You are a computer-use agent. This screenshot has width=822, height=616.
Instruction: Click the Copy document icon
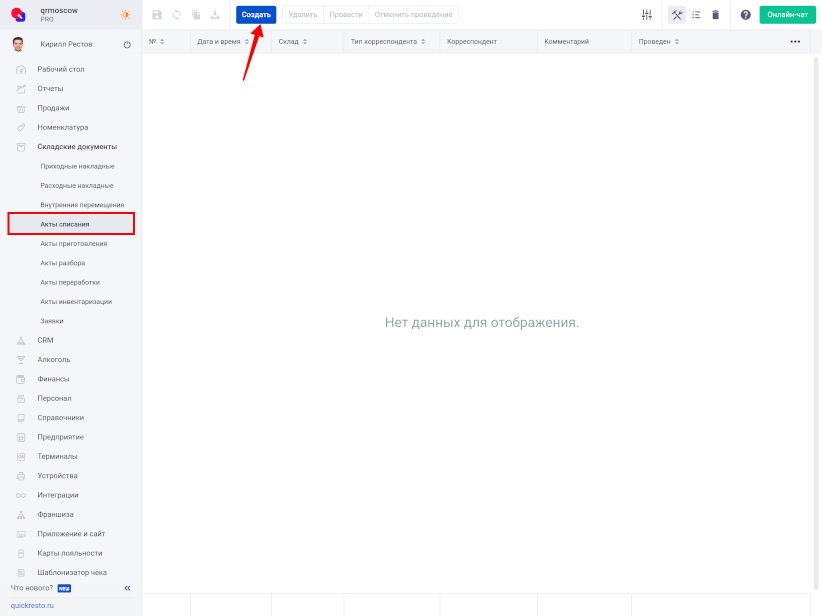[x=196, y=15]
